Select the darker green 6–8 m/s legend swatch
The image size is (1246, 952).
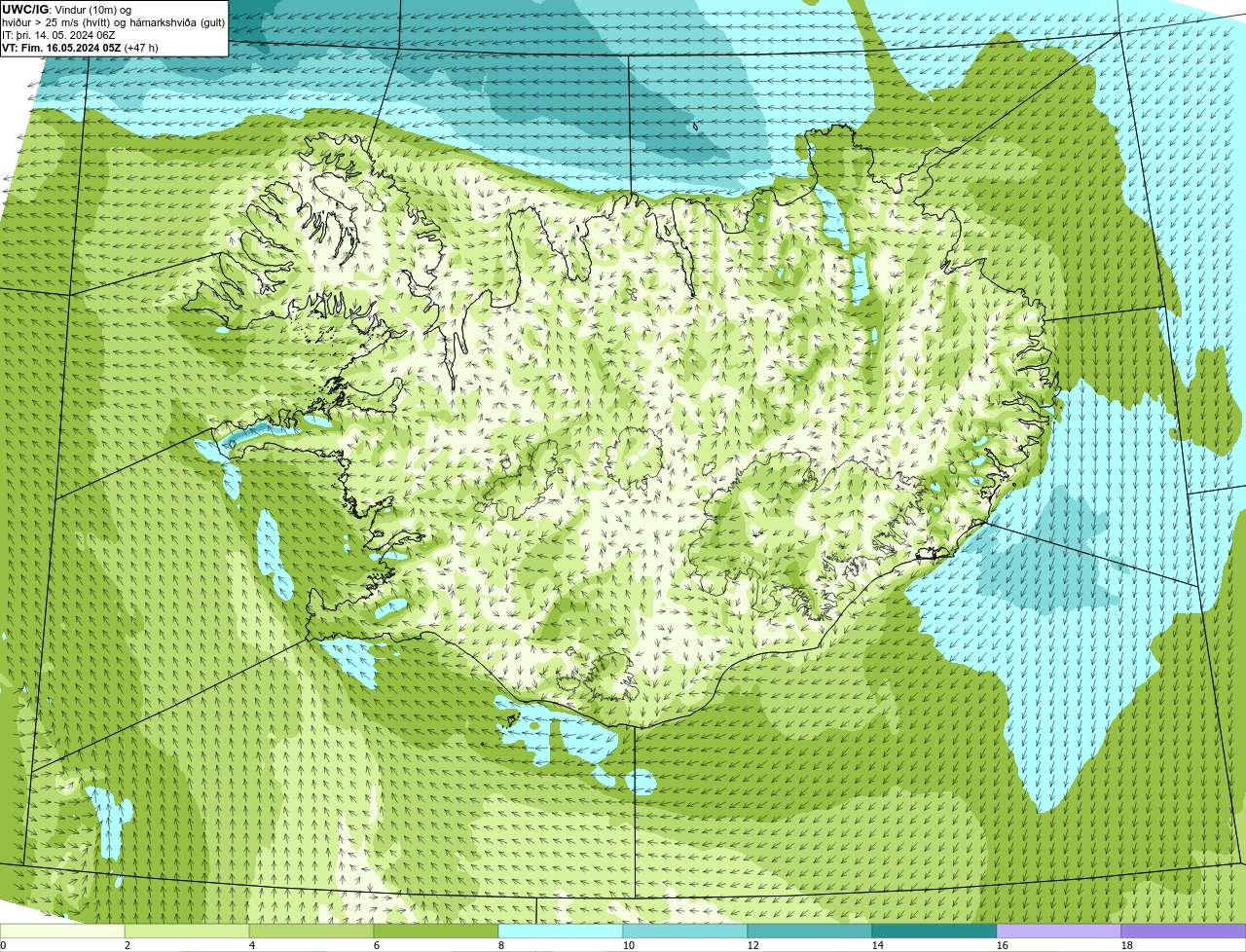tap(436, 931)
